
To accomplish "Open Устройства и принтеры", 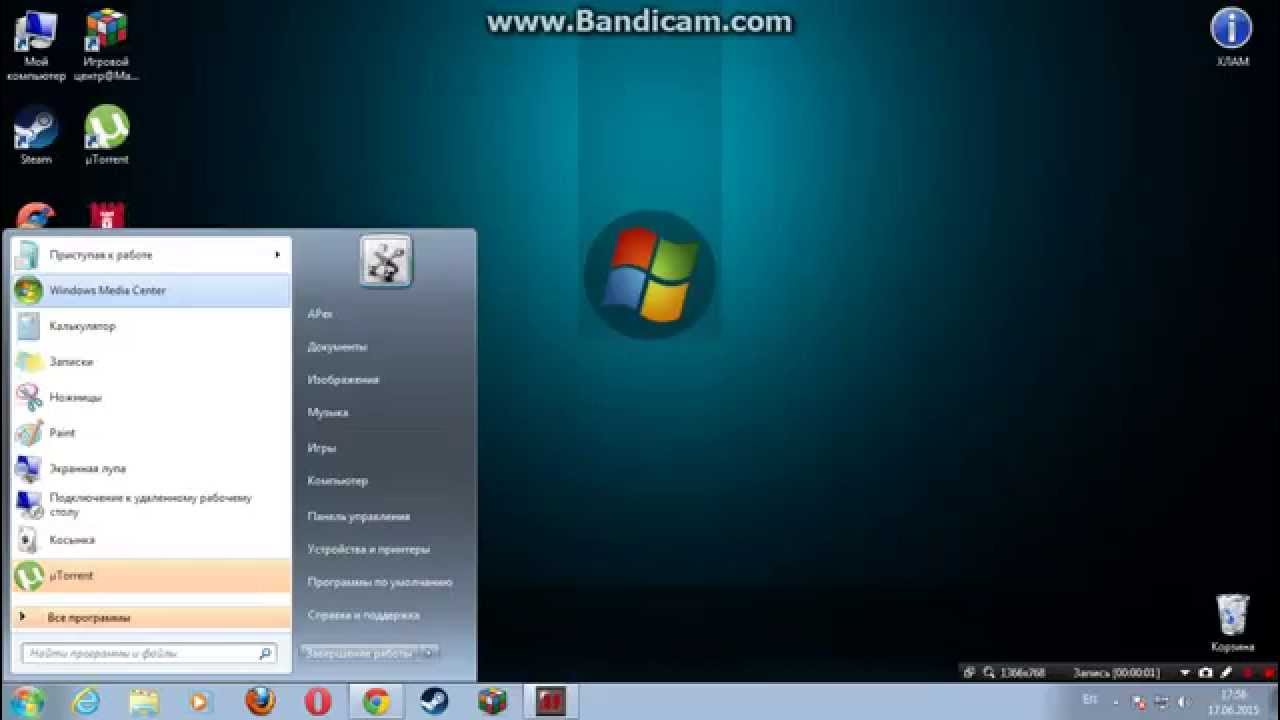I will coord(369,549).
